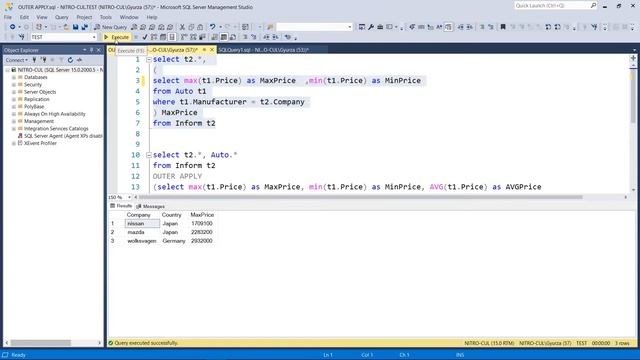Collapse the NITRO-CUL server node
Image resolution: width=640 pixels, height=360 pixels.
tap(7, 70)
